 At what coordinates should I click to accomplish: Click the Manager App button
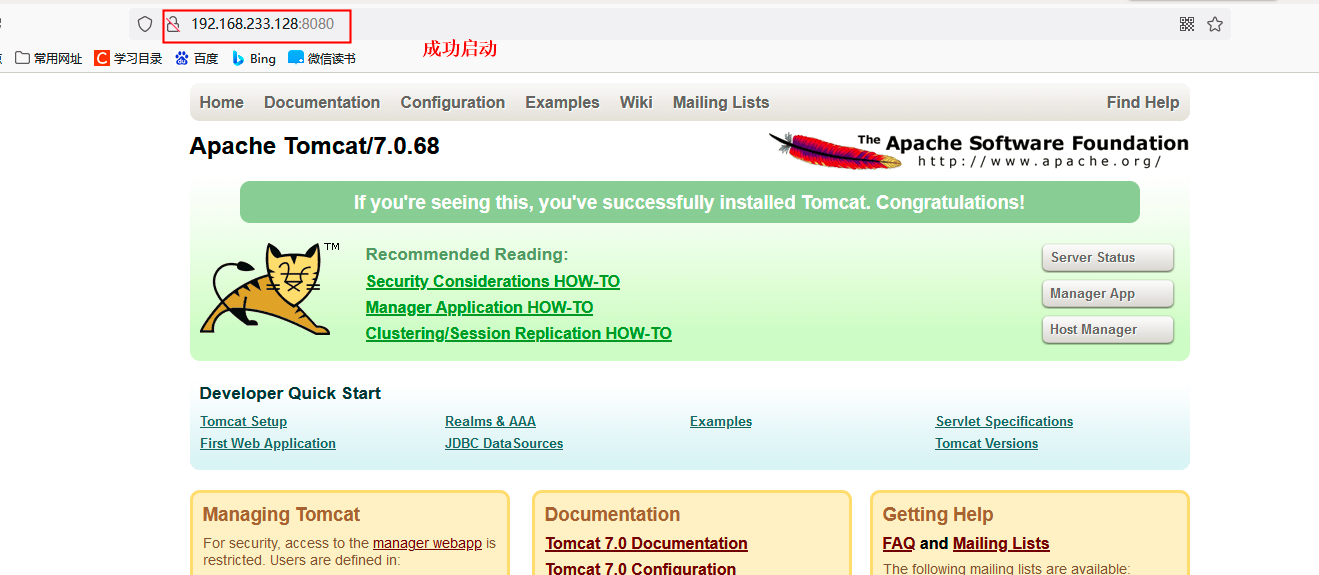click(1107, 294)
